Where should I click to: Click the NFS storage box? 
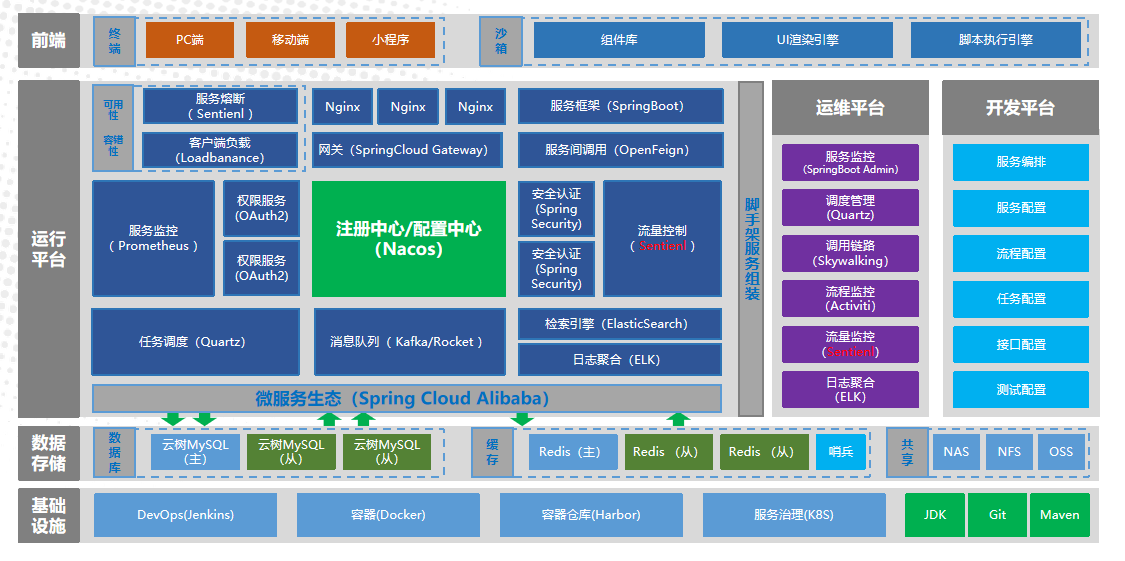1009,452
